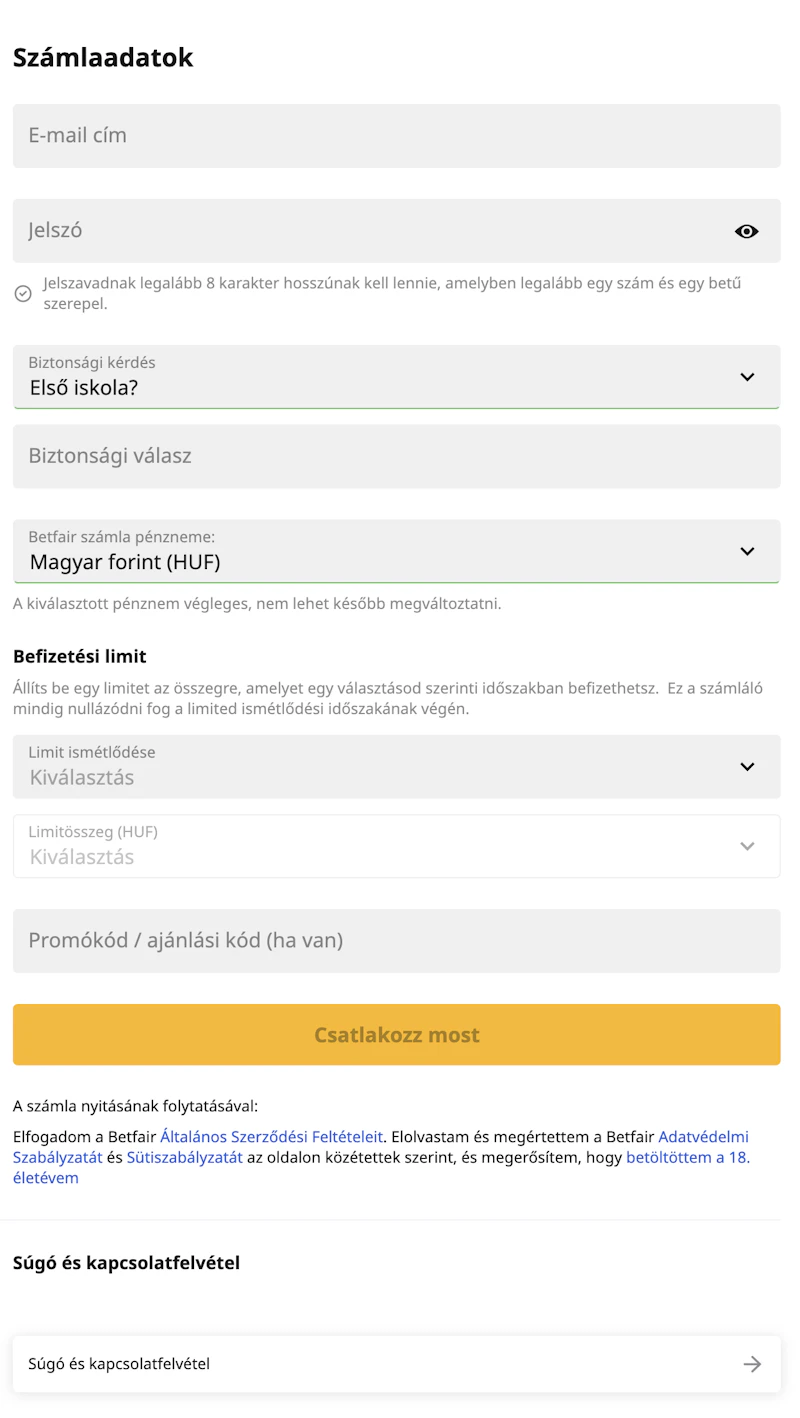Click the Kiválasztás placeholder under Limit ismétlődése
This screenshot has height=1418, width=800.
pyautogui.click(x=82, y=778)
